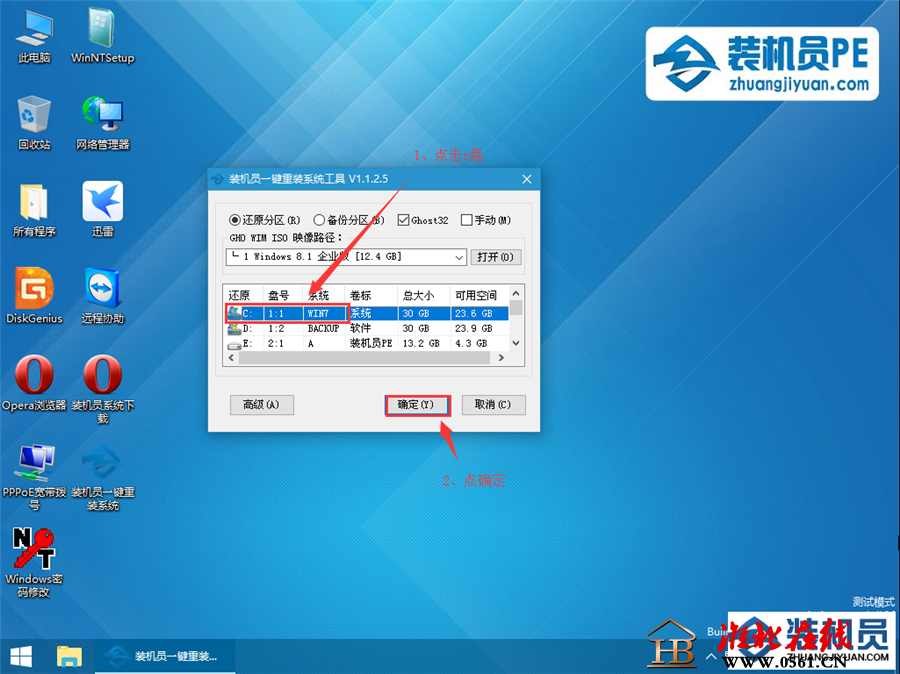Launch the 装机员一键重装系统 desktop icon
This screenshot has height=674, width=900.
point(103,478)
